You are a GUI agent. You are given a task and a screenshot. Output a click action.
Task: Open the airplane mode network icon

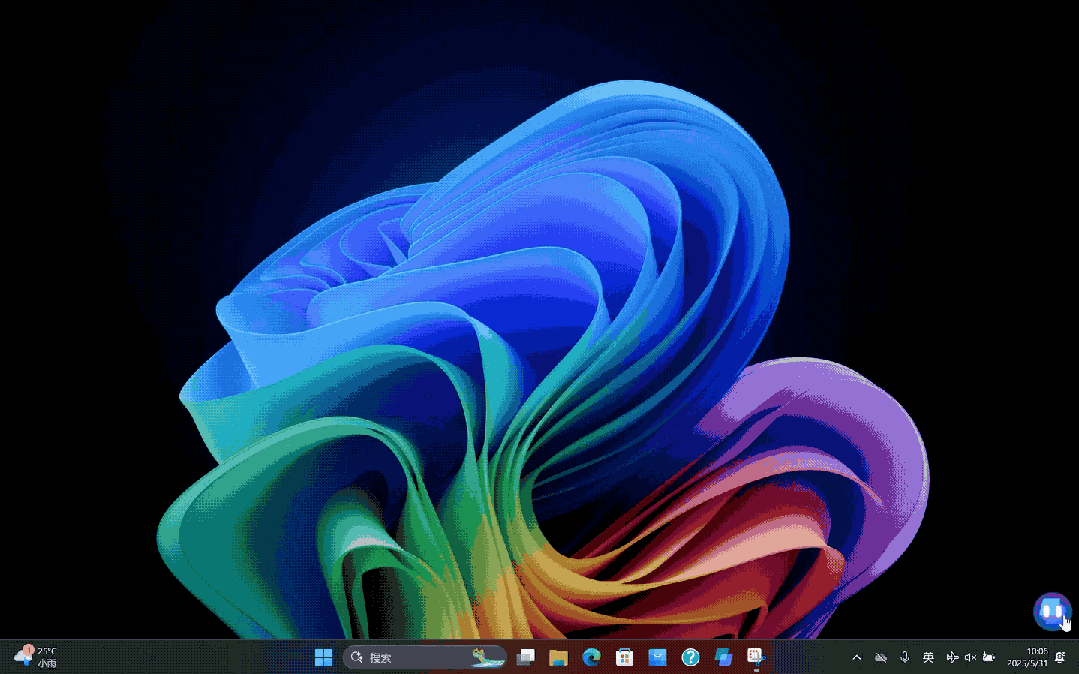point(952,657)
